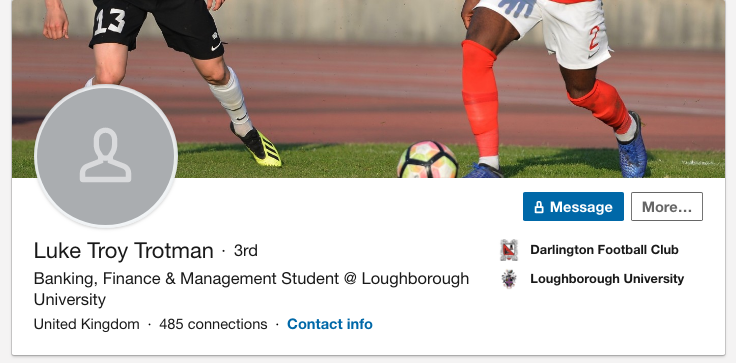The height and width of the screenshot is (363, 736).
Task: Click the number 13 on black shorts
Action: tap(109, 22)
